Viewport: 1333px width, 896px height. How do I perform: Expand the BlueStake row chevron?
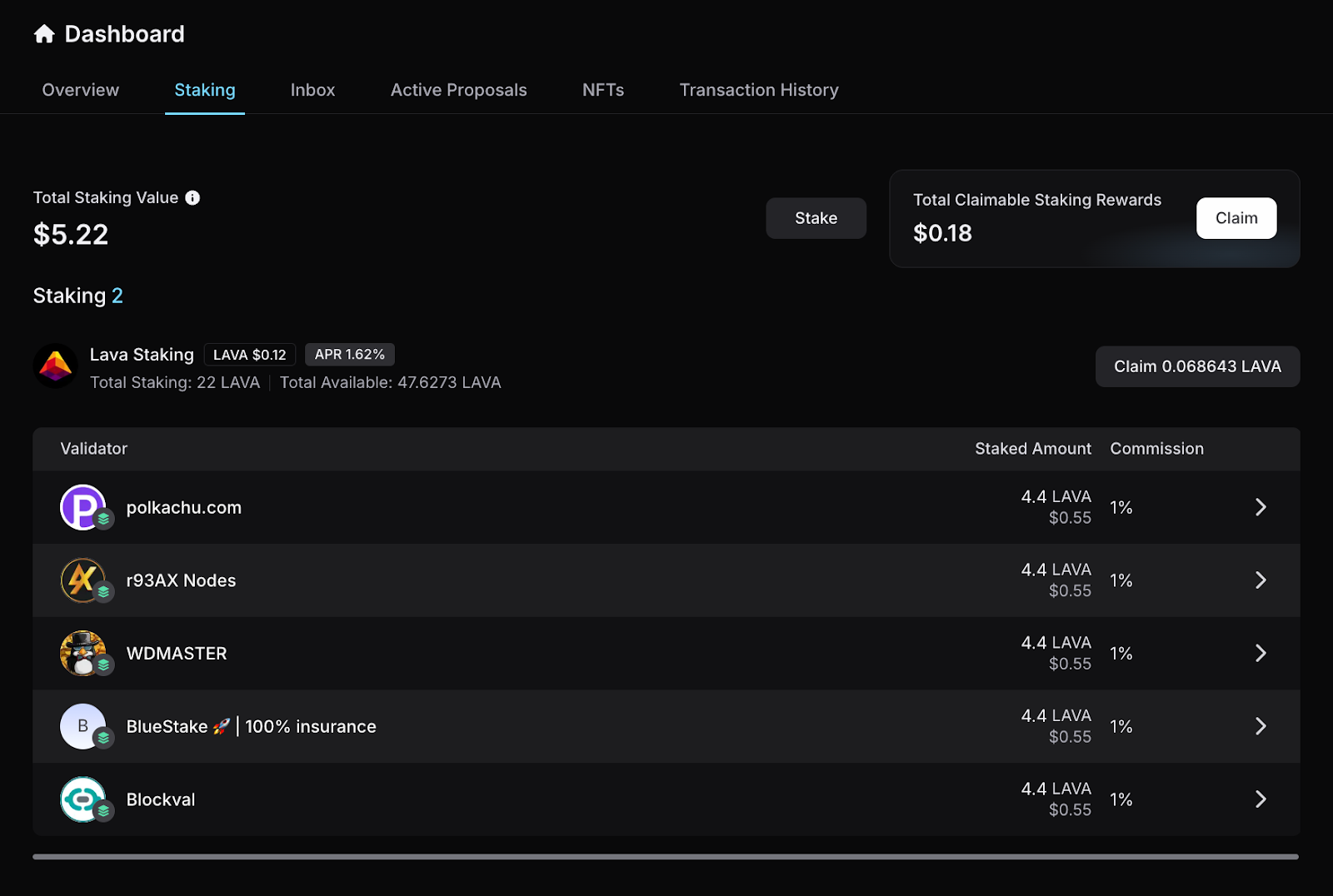(1261, 726)
